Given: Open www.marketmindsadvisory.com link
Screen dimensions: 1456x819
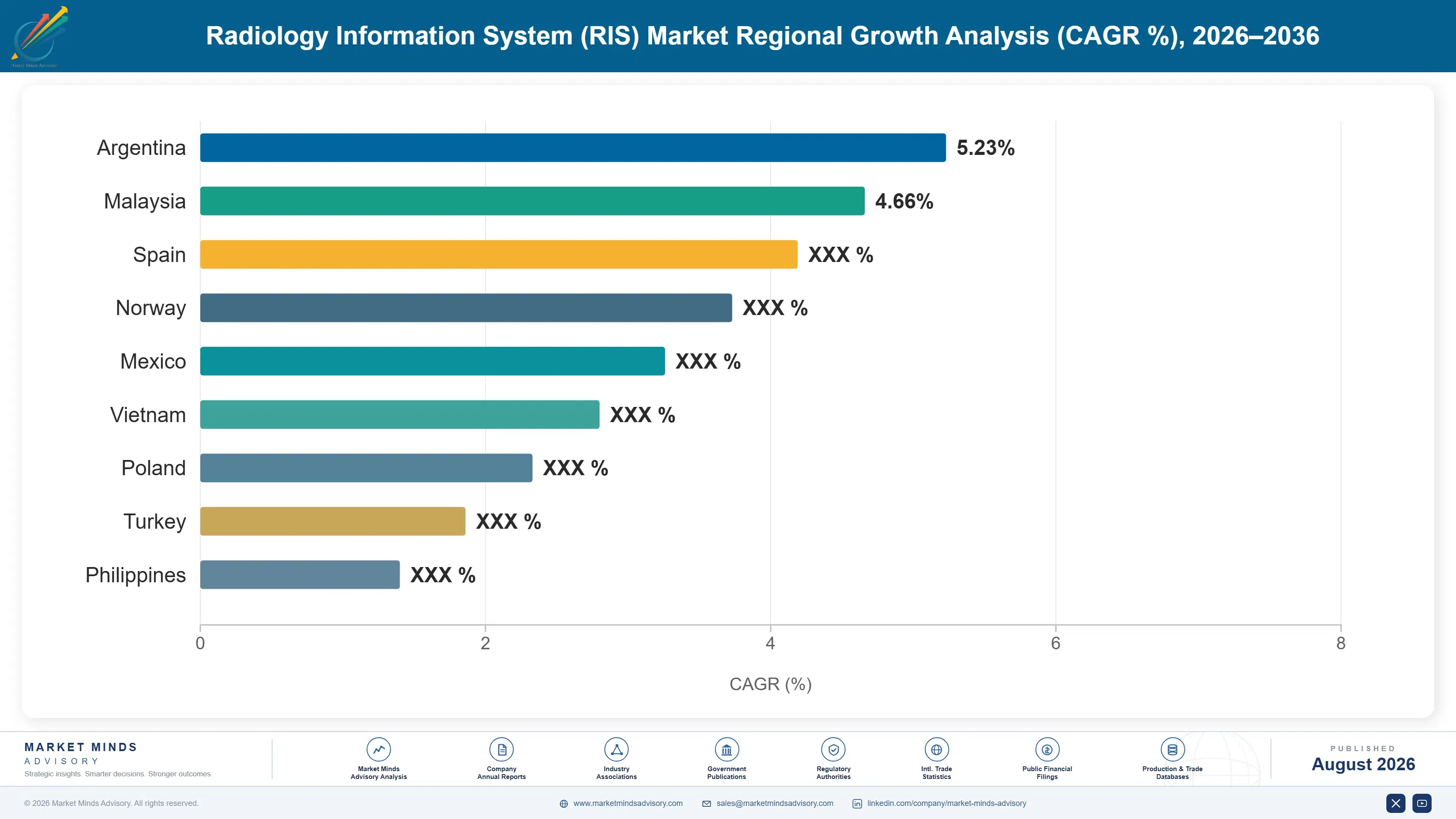Looking at the screenshot, I should pyautogui.click(x=628, y=803).
